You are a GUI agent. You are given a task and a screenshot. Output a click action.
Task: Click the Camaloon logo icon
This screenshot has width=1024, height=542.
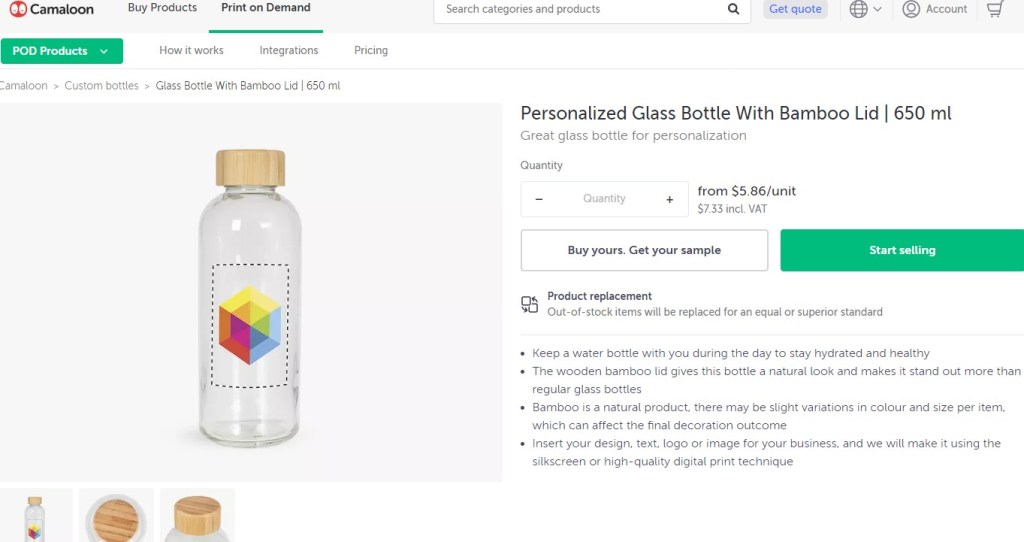click(x=18, y=9)
